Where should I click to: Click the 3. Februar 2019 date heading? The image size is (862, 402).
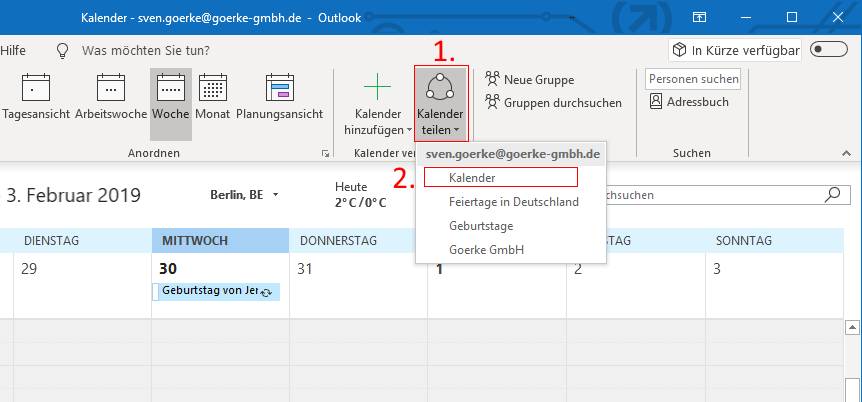(x=74, y=195)
